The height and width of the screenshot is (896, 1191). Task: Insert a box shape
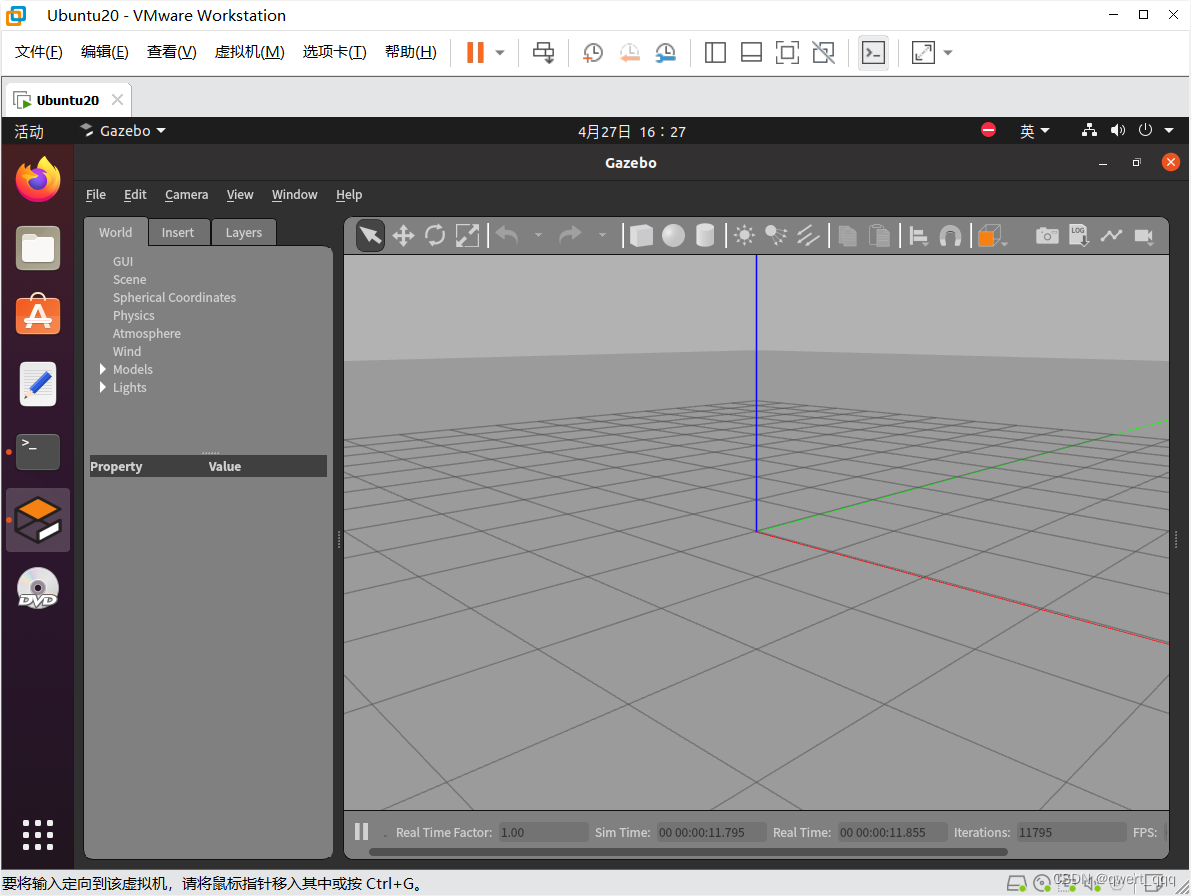click(641, 235)
